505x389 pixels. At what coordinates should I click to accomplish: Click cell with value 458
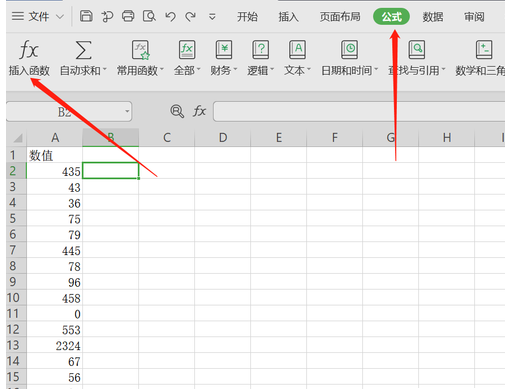tap(55, 298)
